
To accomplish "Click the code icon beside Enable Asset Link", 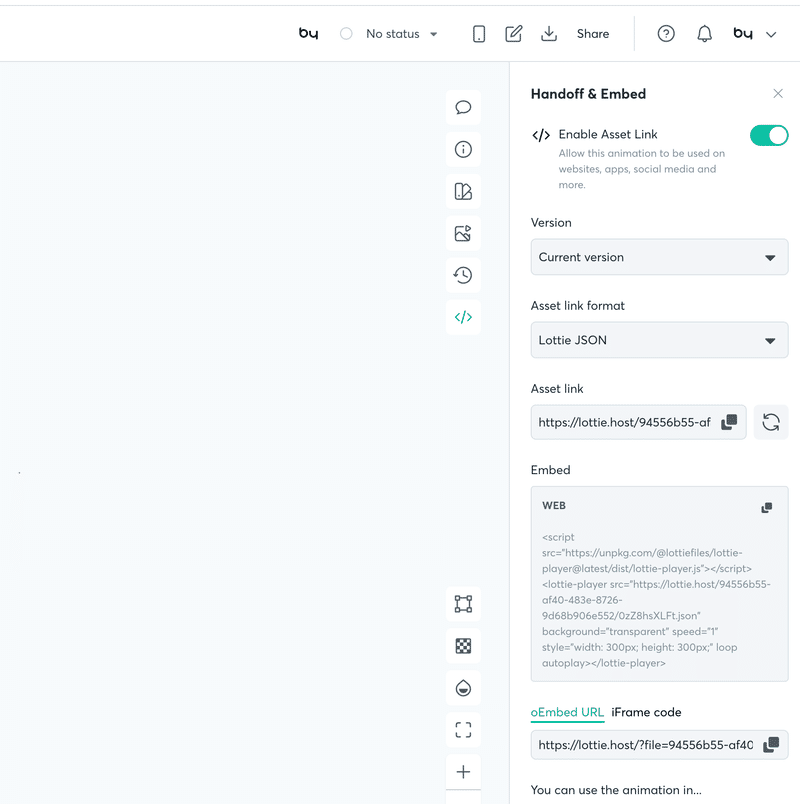I will click(541, 135).
